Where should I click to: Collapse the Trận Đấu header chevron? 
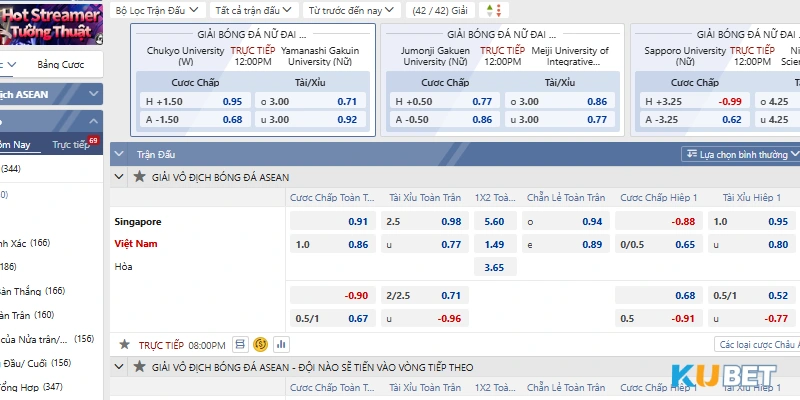pyautogui.click(x=119, y=154)
